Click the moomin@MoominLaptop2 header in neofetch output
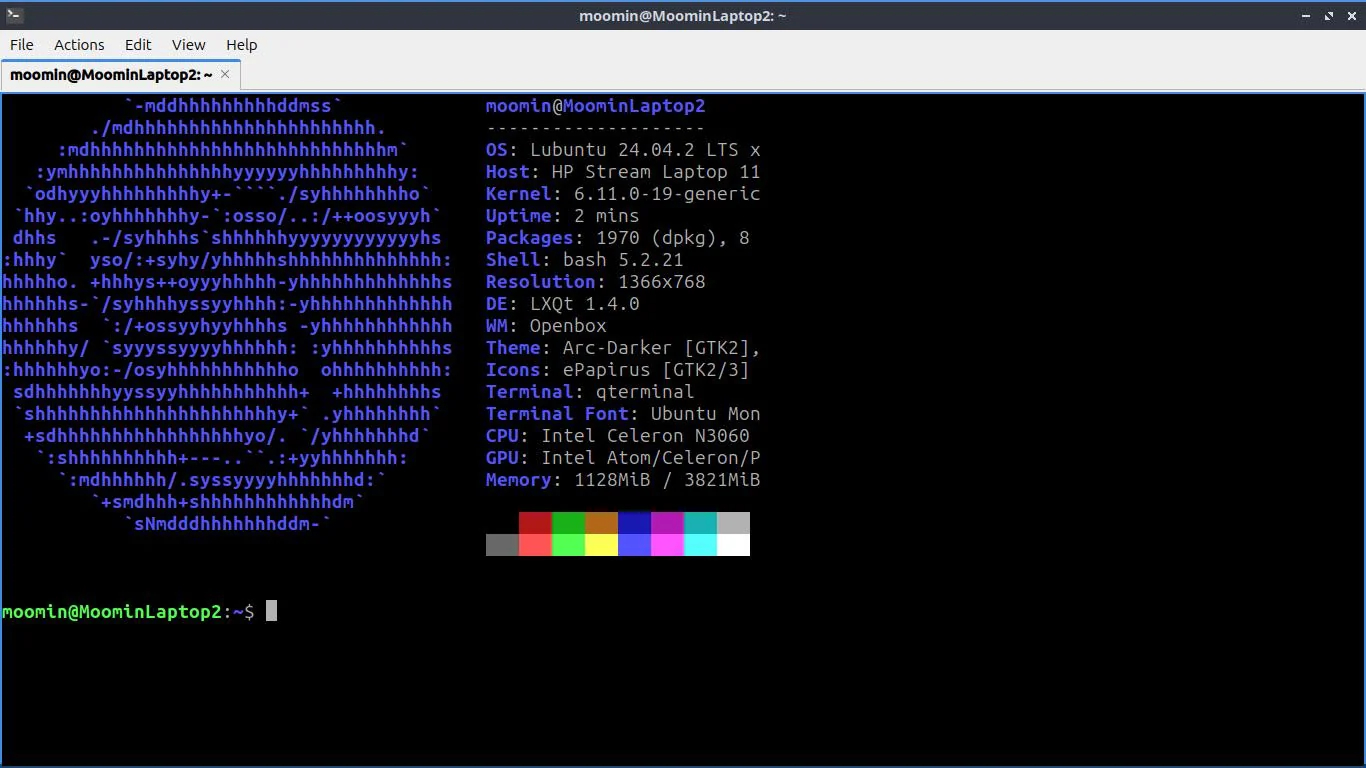 [x=595, y=106]
